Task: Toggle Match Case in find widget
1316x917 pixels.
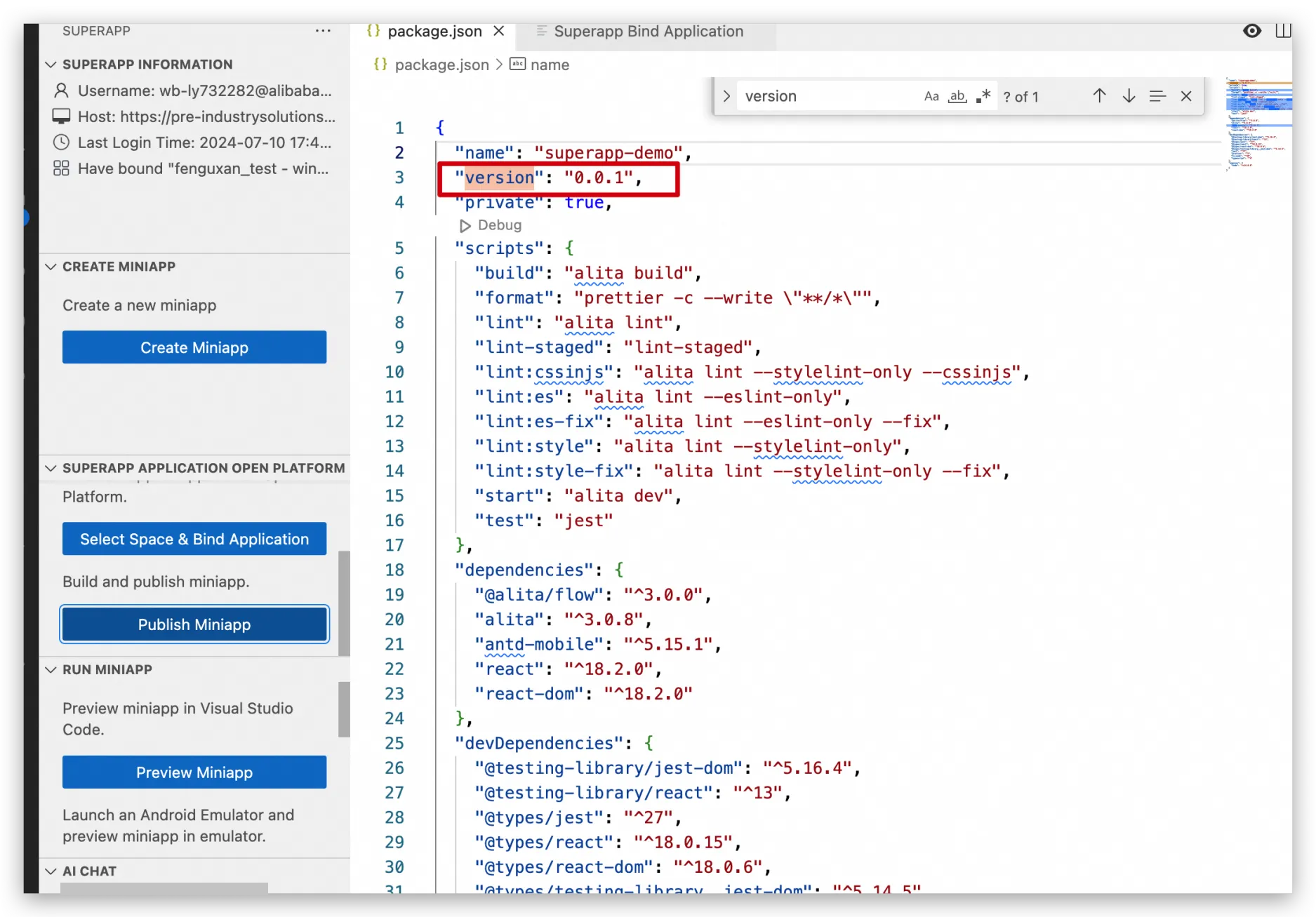Action: click(931, 96)
